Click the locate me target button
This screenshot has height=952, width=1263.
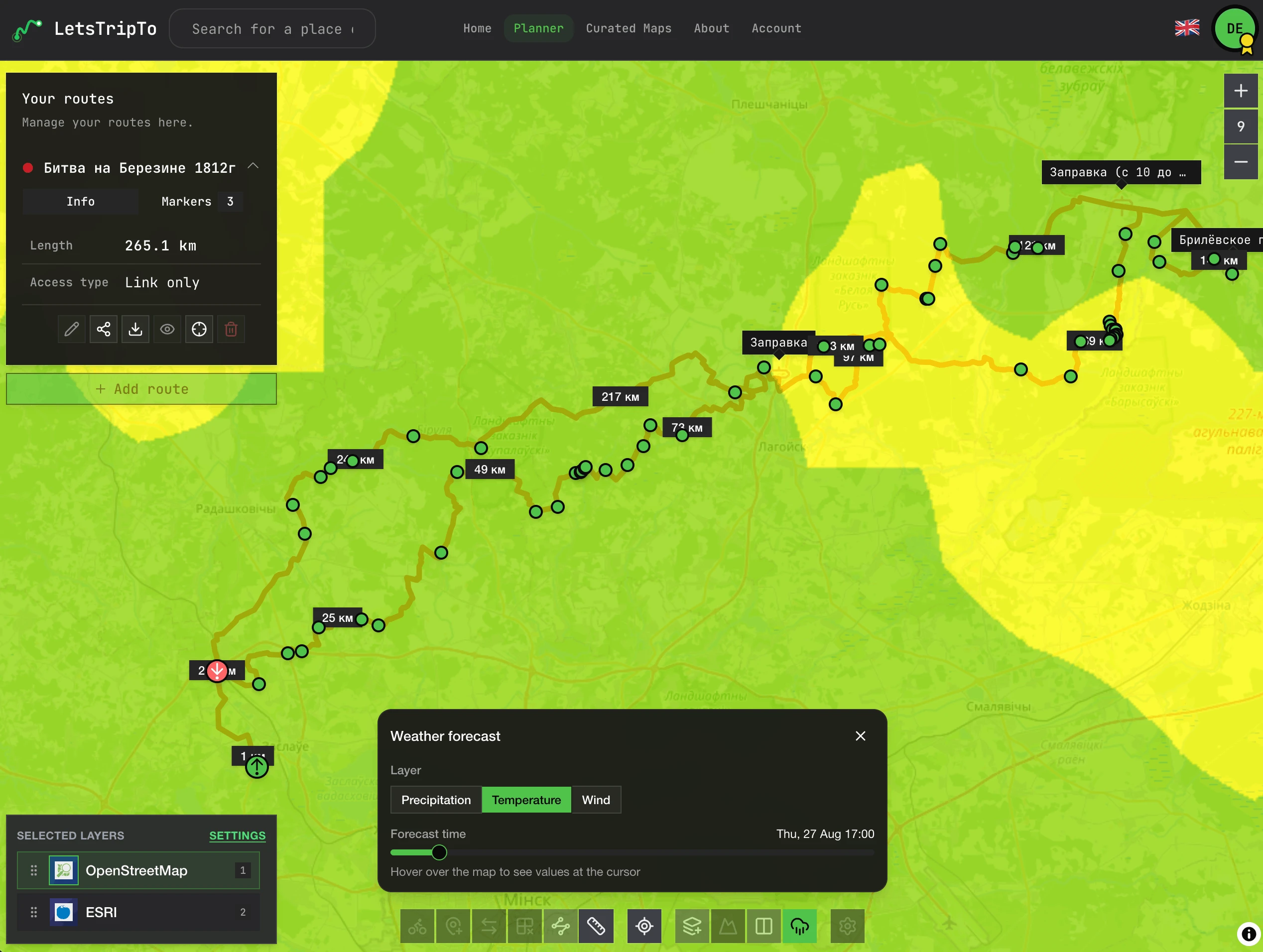pyautogui.click(x=644, y=926)
